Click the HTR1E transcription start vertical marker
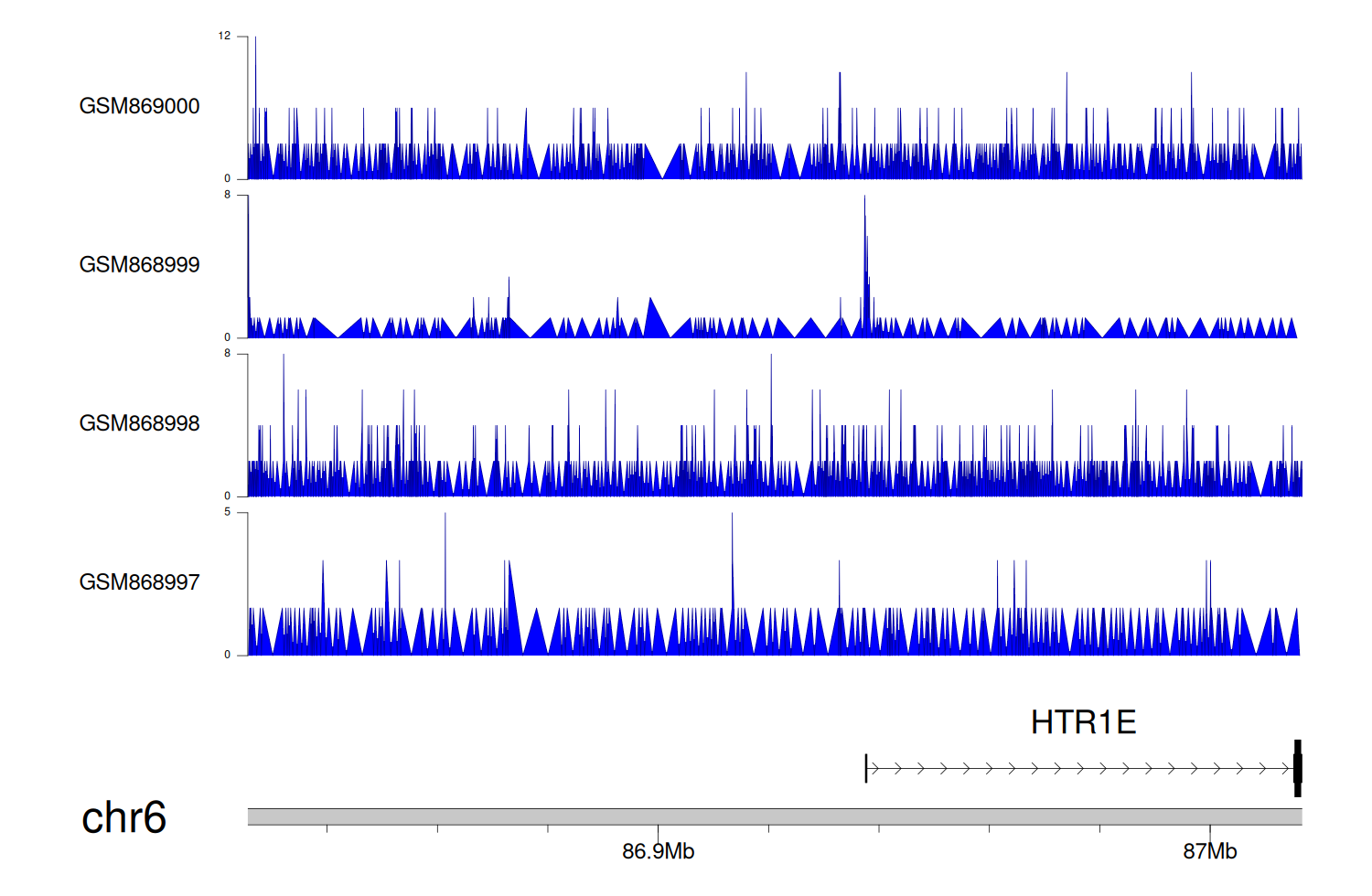Viewport: 1372px width, 896px height. [x=866, y=768]
